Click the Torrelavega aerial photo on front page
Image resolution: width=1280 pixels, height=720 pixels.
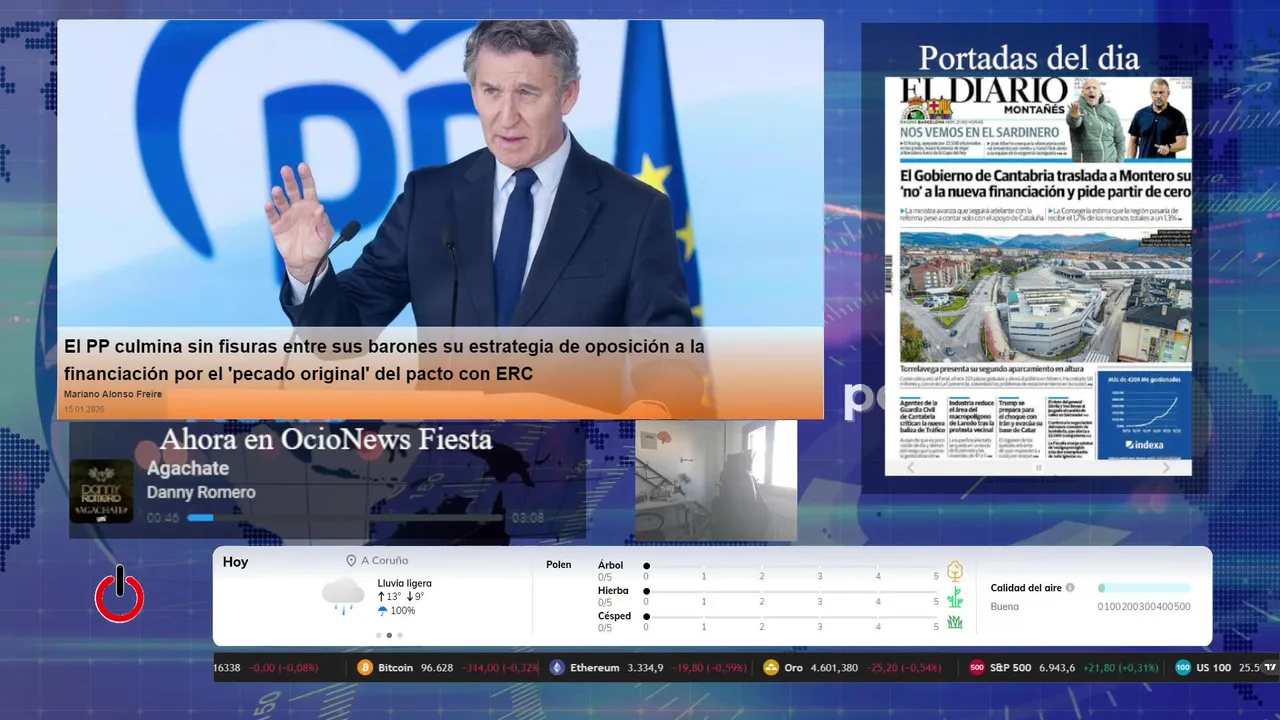pos(1045,297)
